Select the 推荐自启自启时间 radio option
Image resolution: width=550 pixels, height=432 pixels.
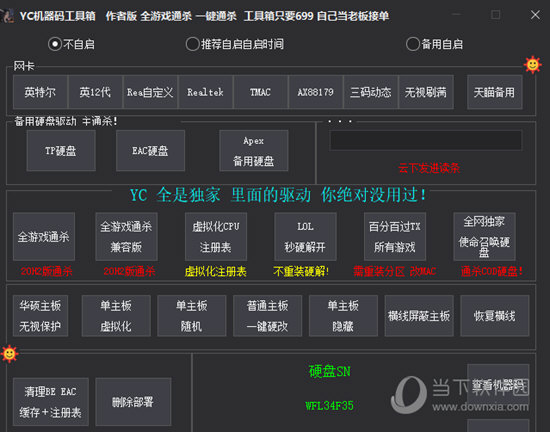pyautogui.click(x=235, y=44)
